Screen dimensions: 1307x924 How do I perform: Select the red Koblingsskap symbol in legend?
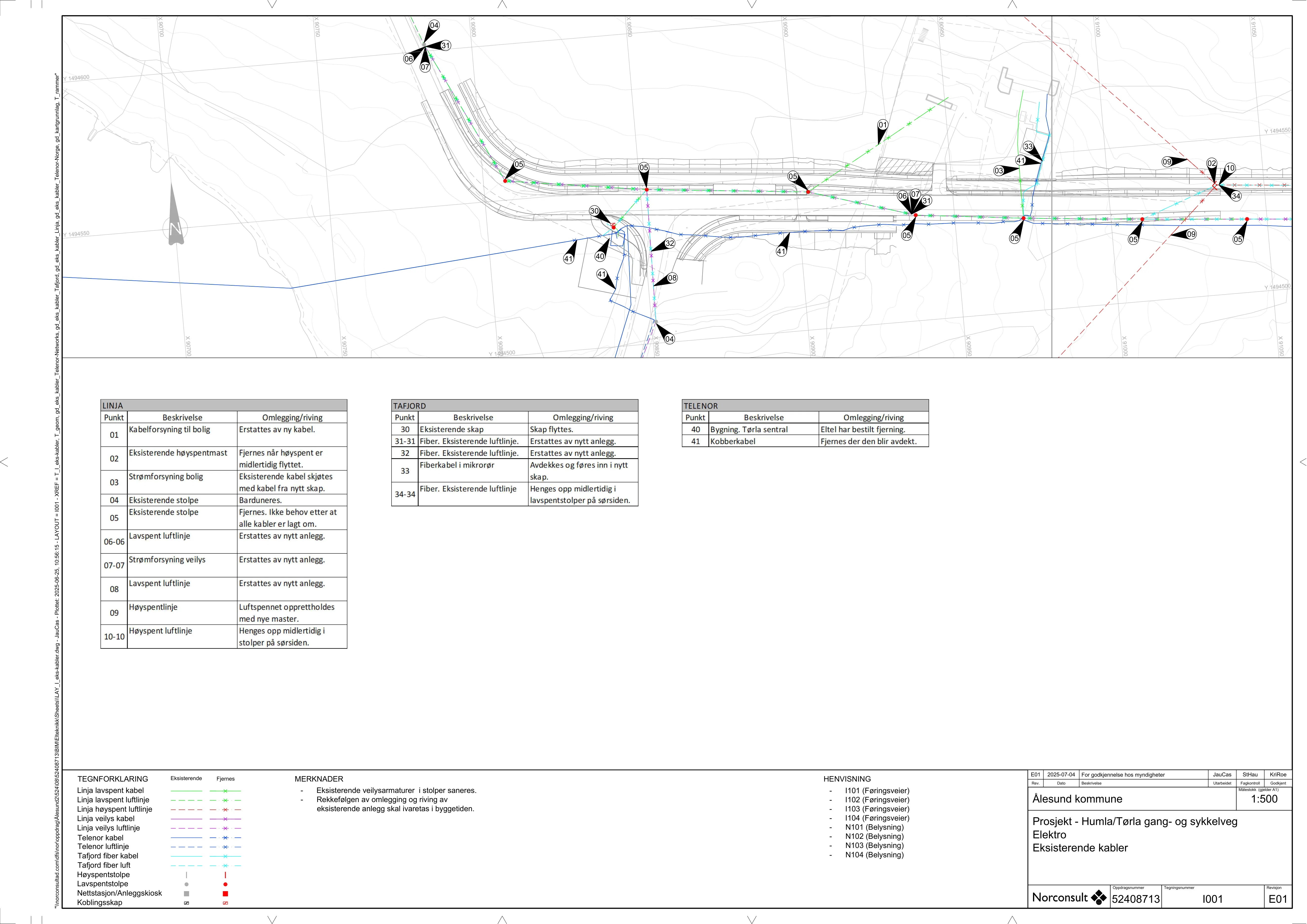tap(225, 903)
